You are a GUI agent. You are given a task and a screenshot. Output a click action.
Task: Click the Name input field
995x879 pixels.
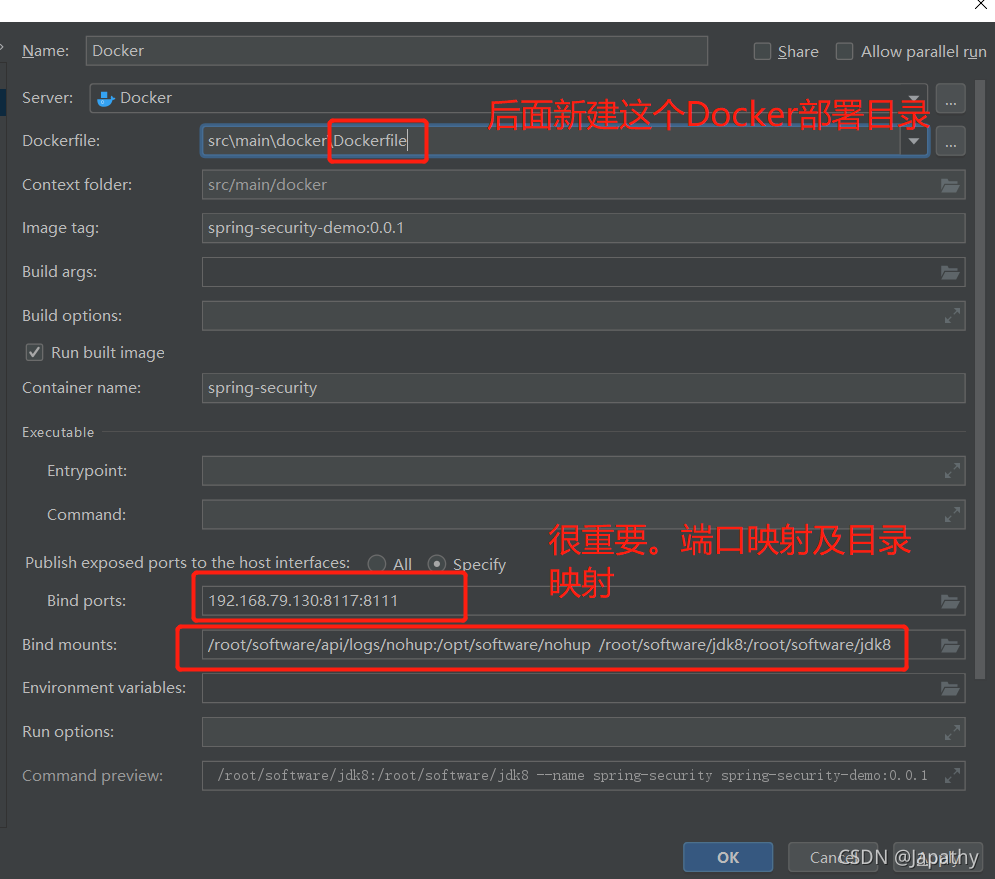397,51
